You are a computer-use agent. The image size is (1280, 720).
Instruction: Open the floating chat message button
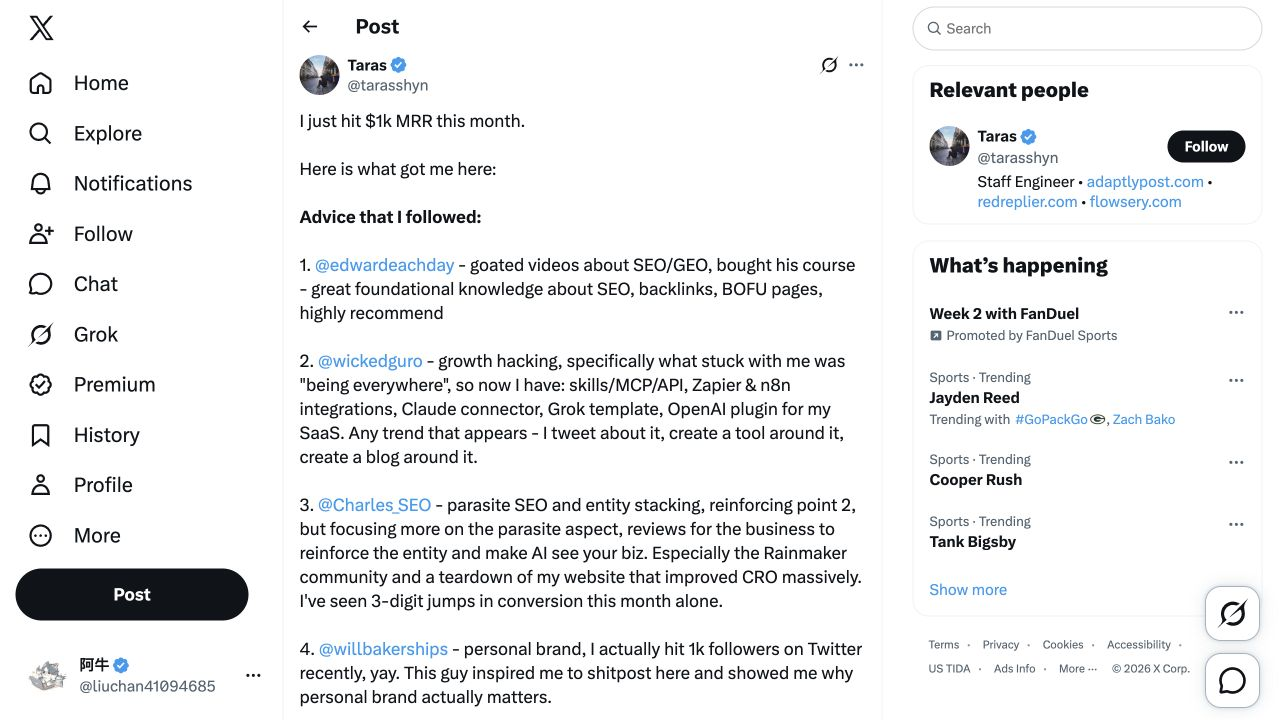click(x=1232, y=681)
